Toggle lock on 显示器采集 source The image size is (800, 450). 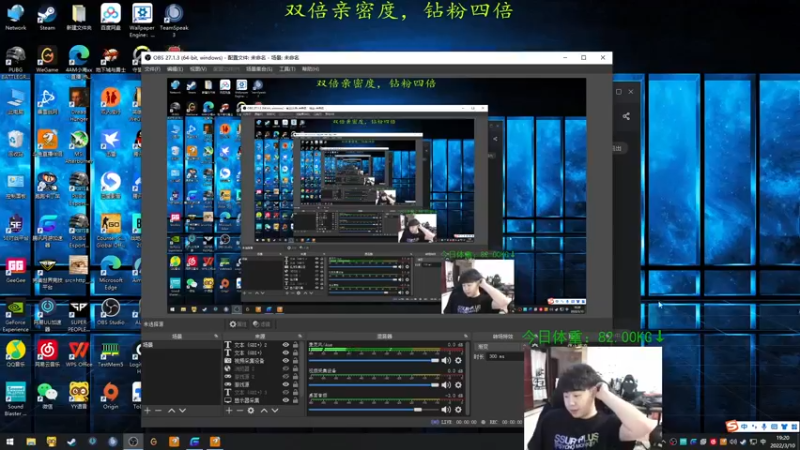(x=295, y=401)
